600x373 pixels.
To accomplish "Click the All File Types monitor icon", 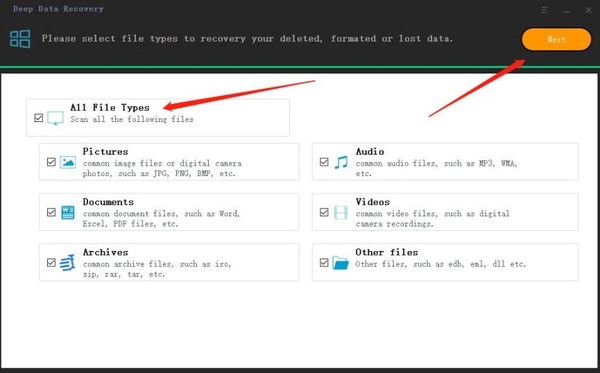I will [55, 118].
